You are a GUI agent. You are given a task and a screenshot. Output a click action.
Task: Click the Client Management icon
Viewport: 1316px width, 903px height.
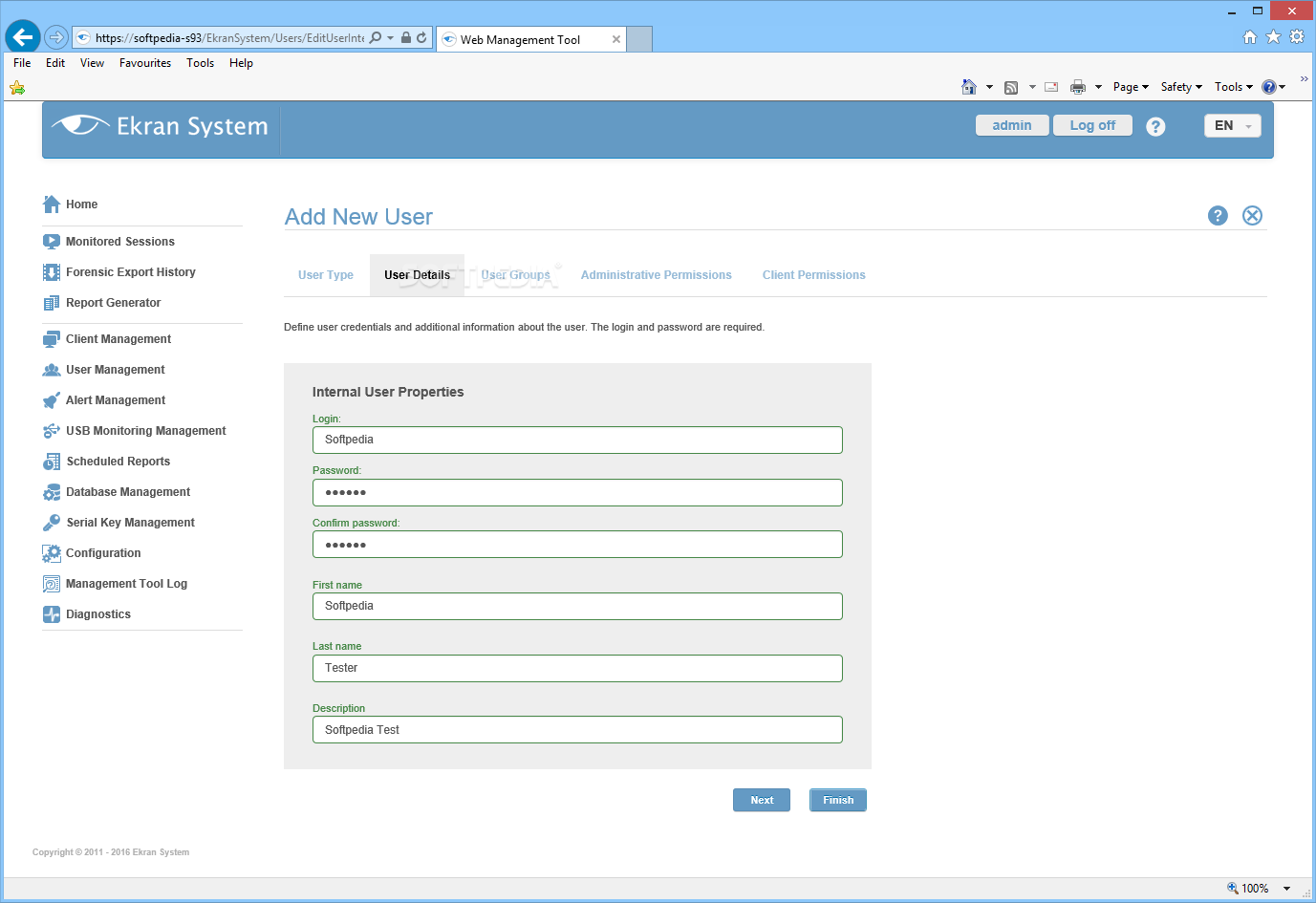click(x=52, y=339)
